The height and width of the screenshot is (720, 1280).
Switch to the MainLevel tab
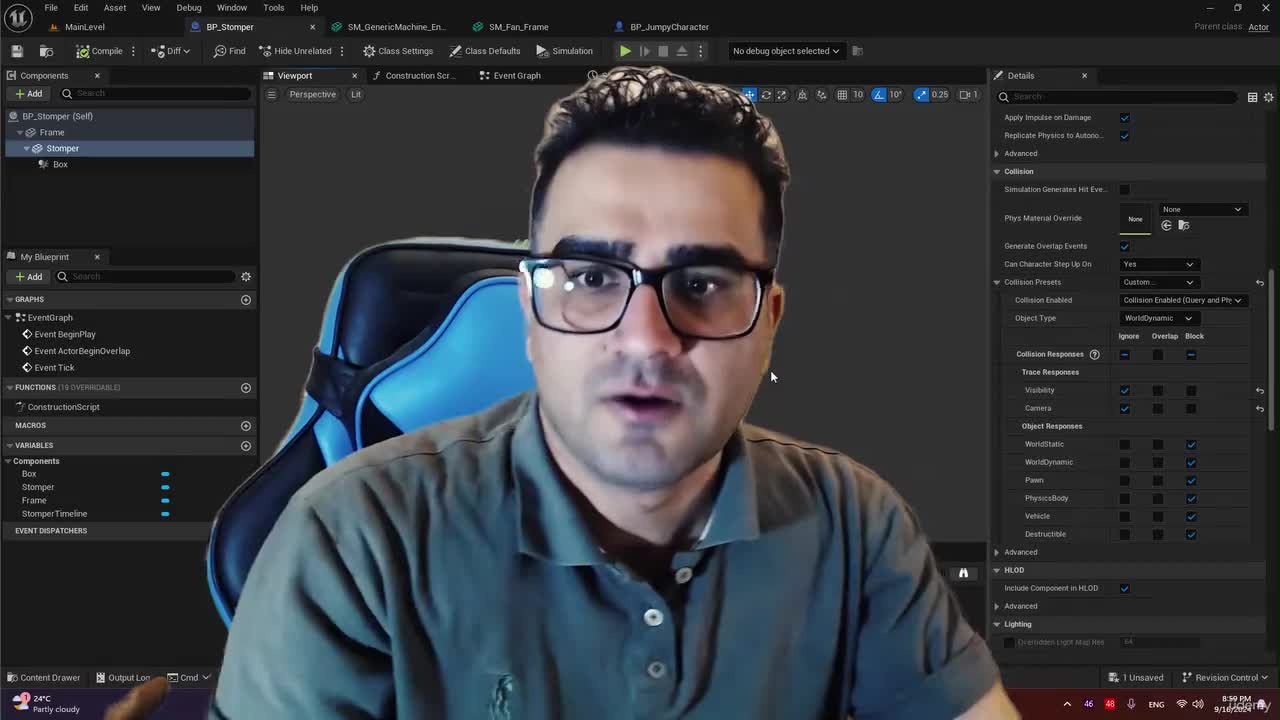(85, 27)
